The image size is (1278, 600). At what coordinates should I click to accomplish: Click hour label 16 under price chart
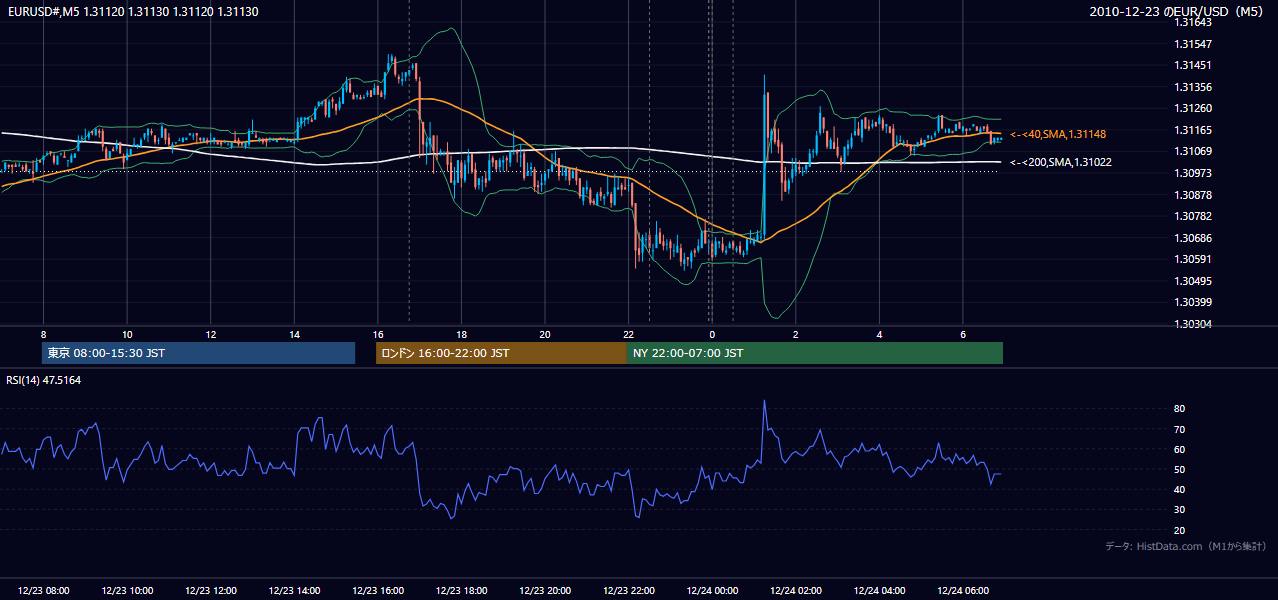click(378, 334)
